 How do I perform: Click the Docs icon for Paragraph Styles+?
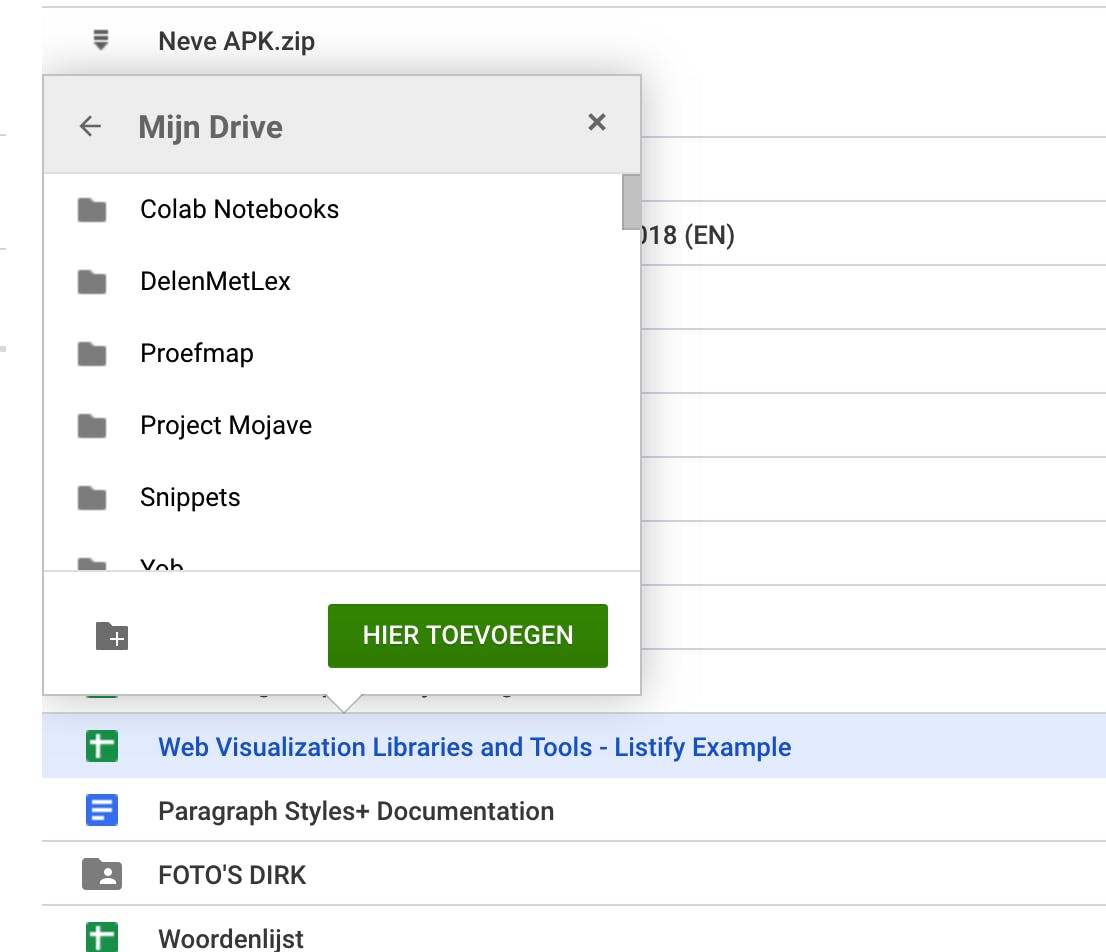[x=101, y=810]
